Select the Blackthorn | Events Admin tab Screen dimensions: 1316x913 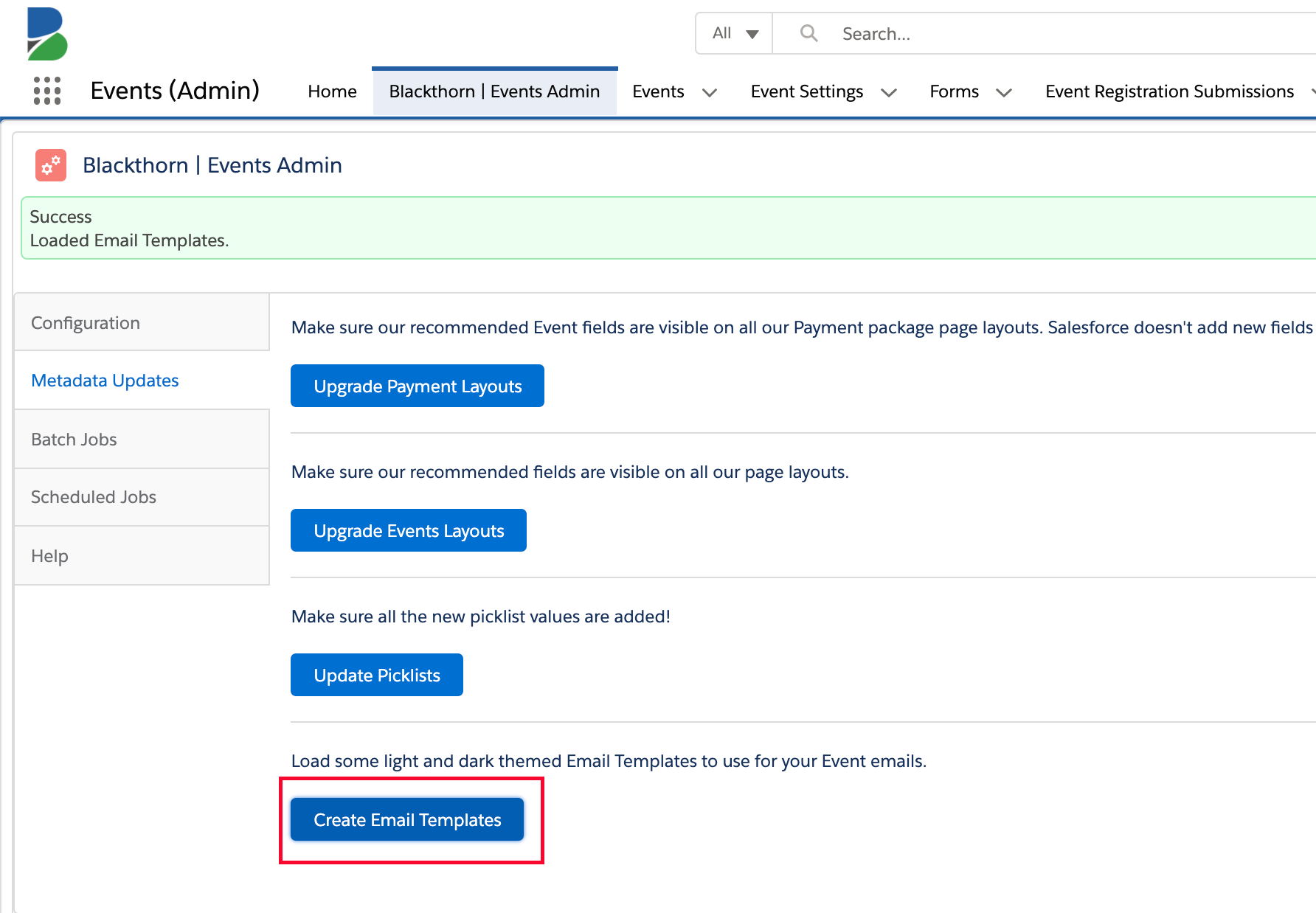(494, 91)
